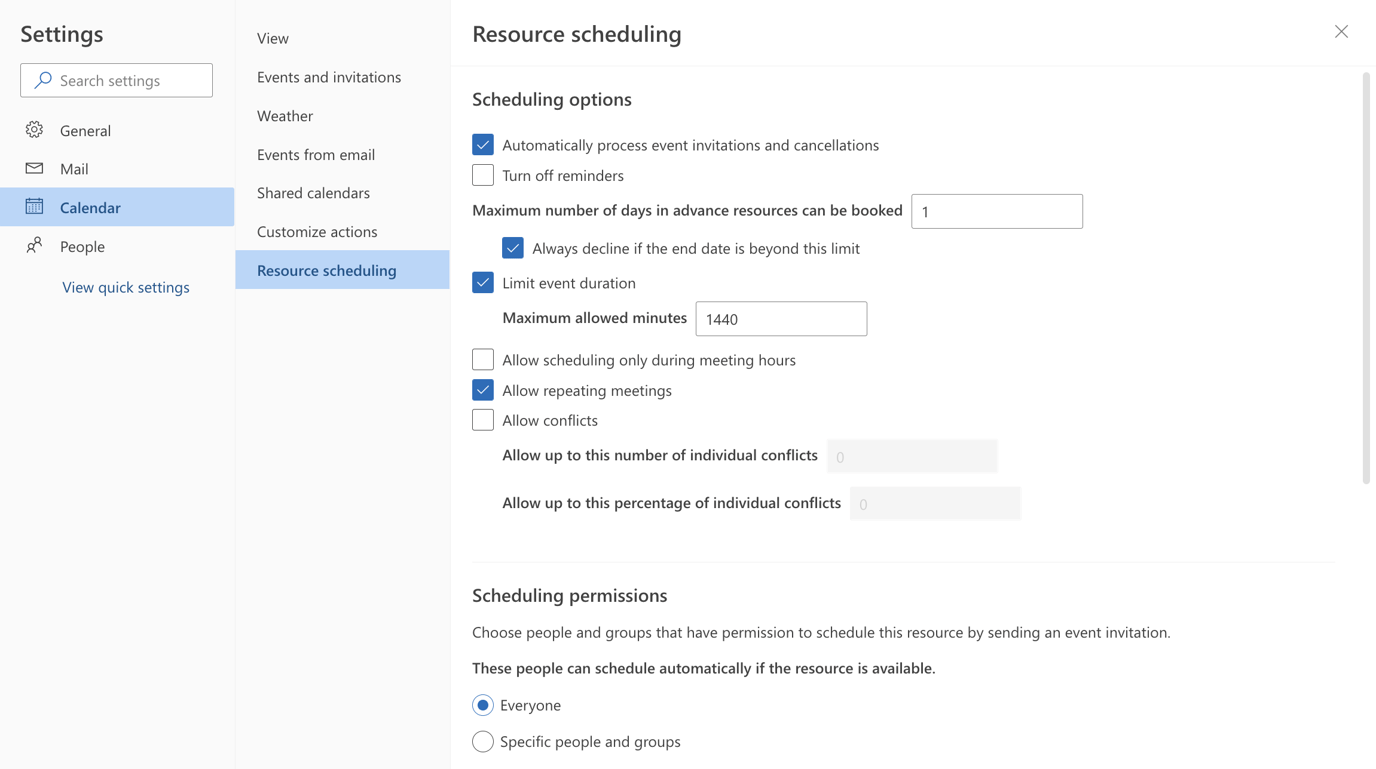Edit the Maximum allowed minutes field
This screenshot has height=769, width=1376.
tap(781, 318)
